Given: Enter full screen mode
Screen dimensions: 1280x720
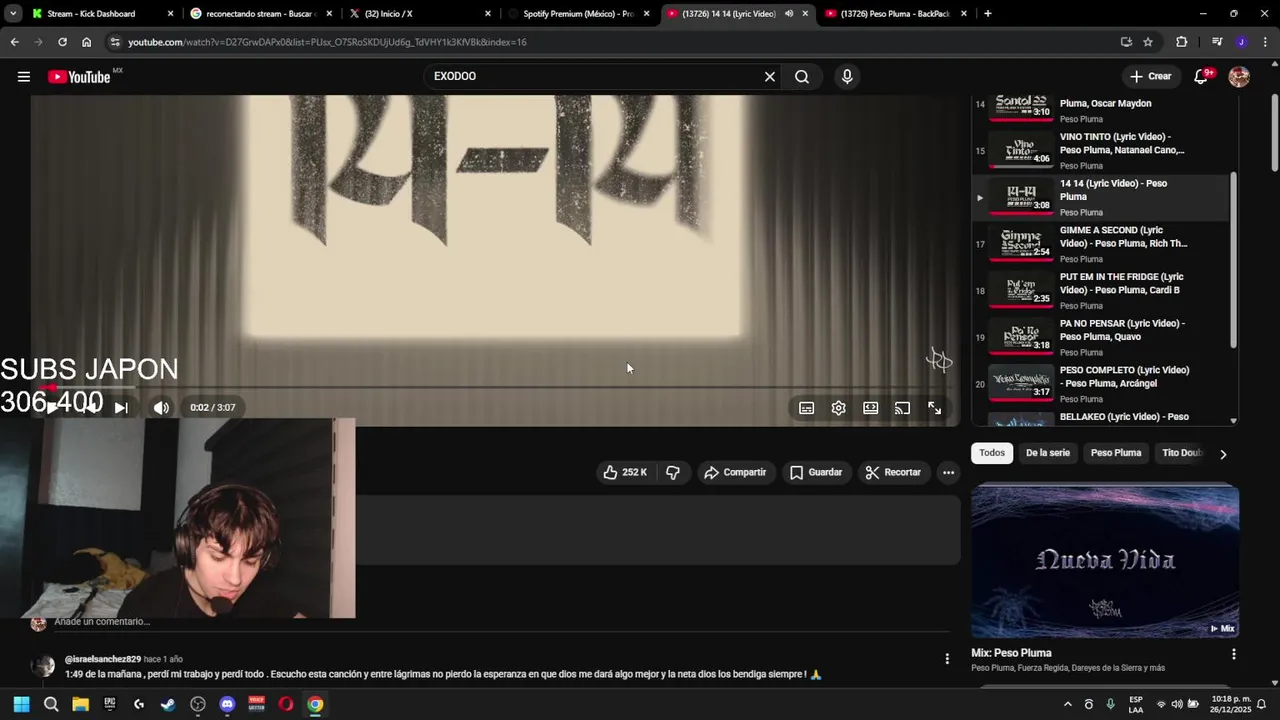Looking at the screenshot, I should [x=934, y=408].
